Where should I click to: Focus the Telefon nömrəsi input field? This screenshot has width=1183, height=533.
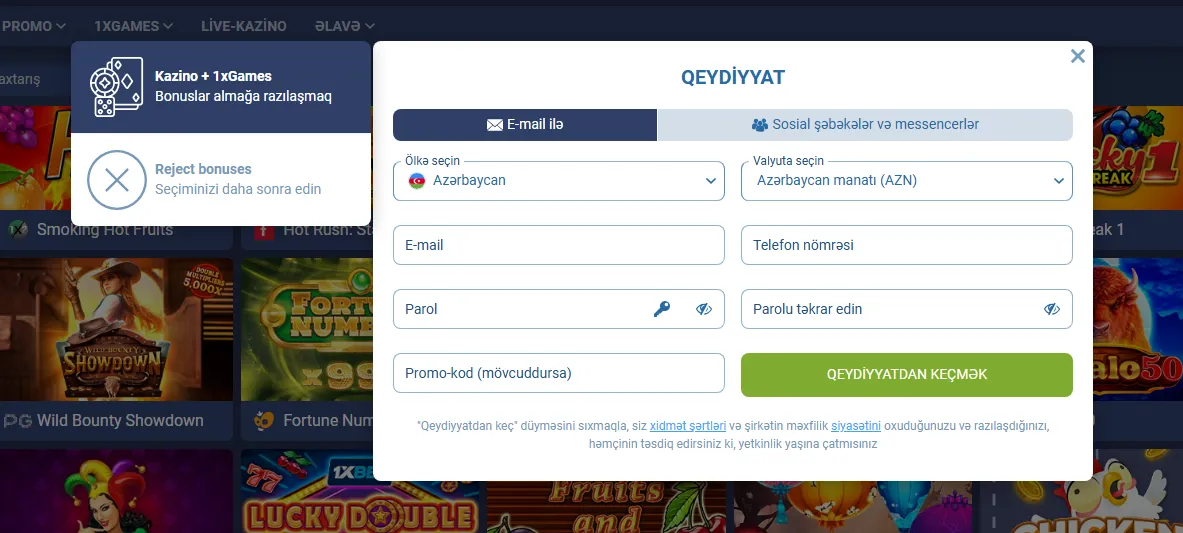[x=907, y=245]
